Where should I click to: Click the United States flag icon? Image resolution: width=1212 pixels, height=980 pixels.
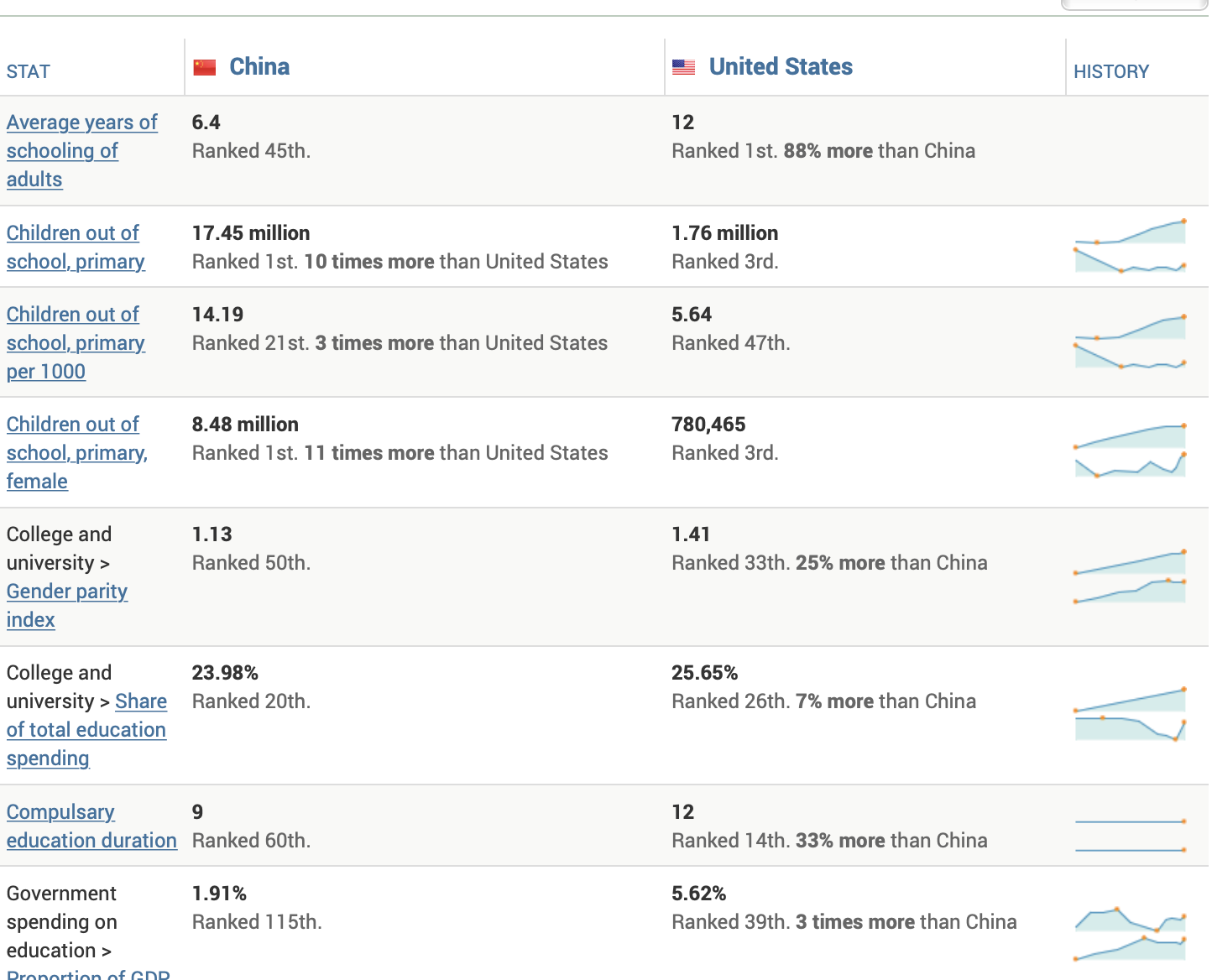(684, 67)
